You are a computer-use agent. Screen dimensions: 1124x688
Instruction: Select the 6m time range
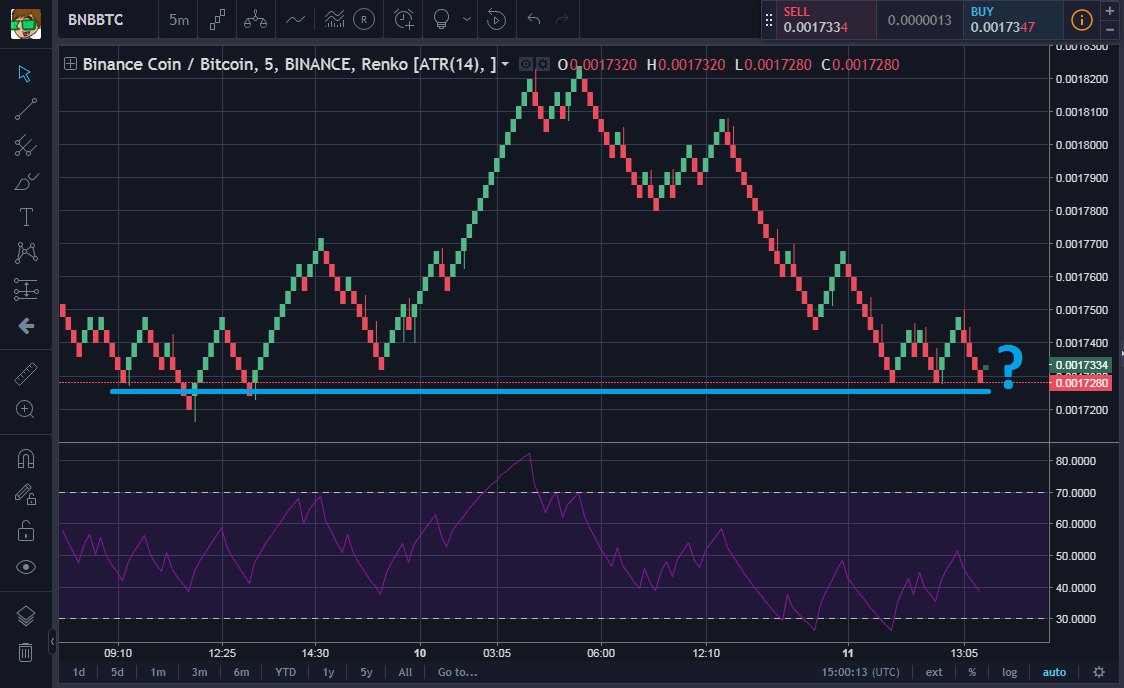pyautogui.click(x=241, y=672)
